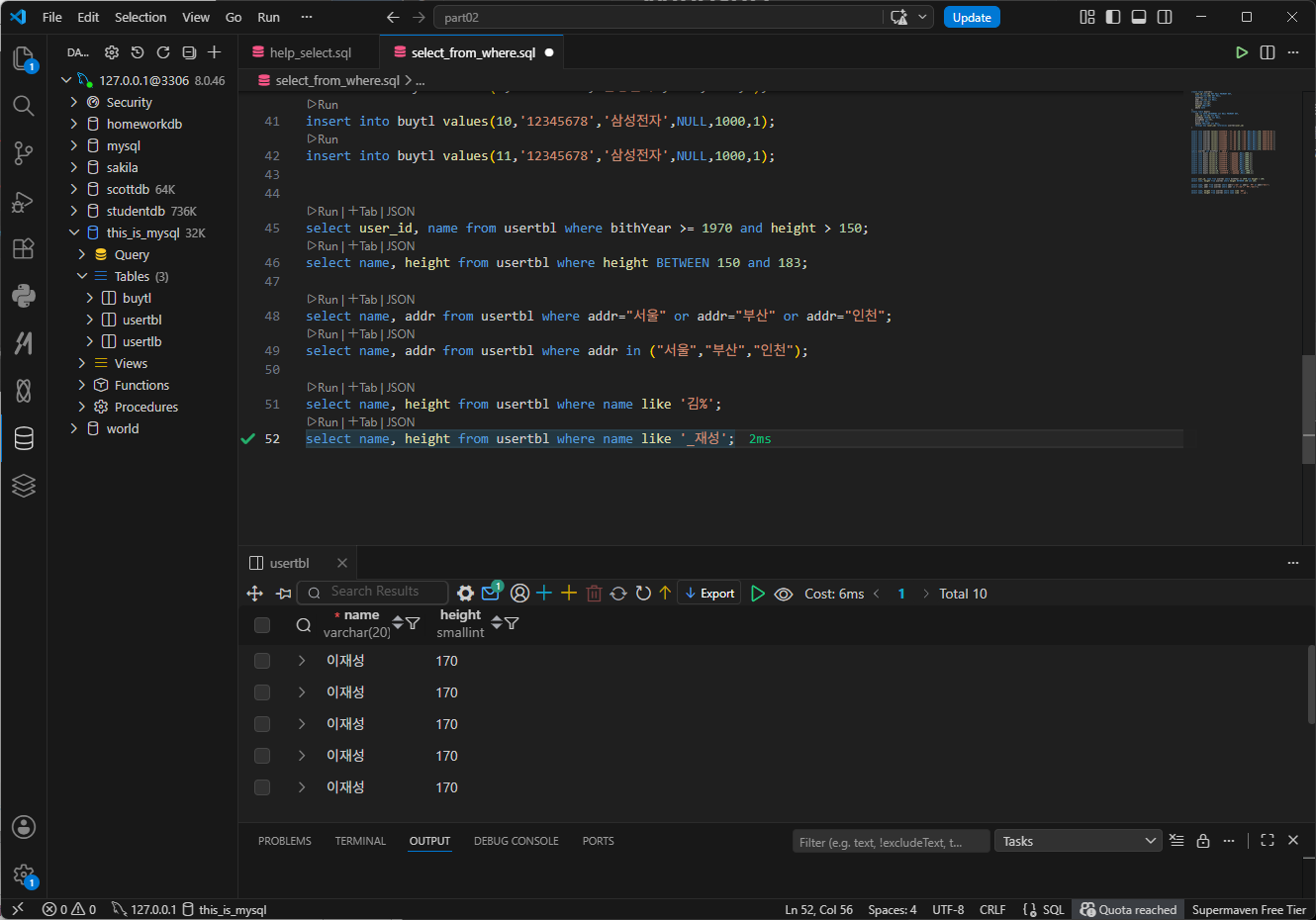Close the usertbl result tab

coord(342,563)
